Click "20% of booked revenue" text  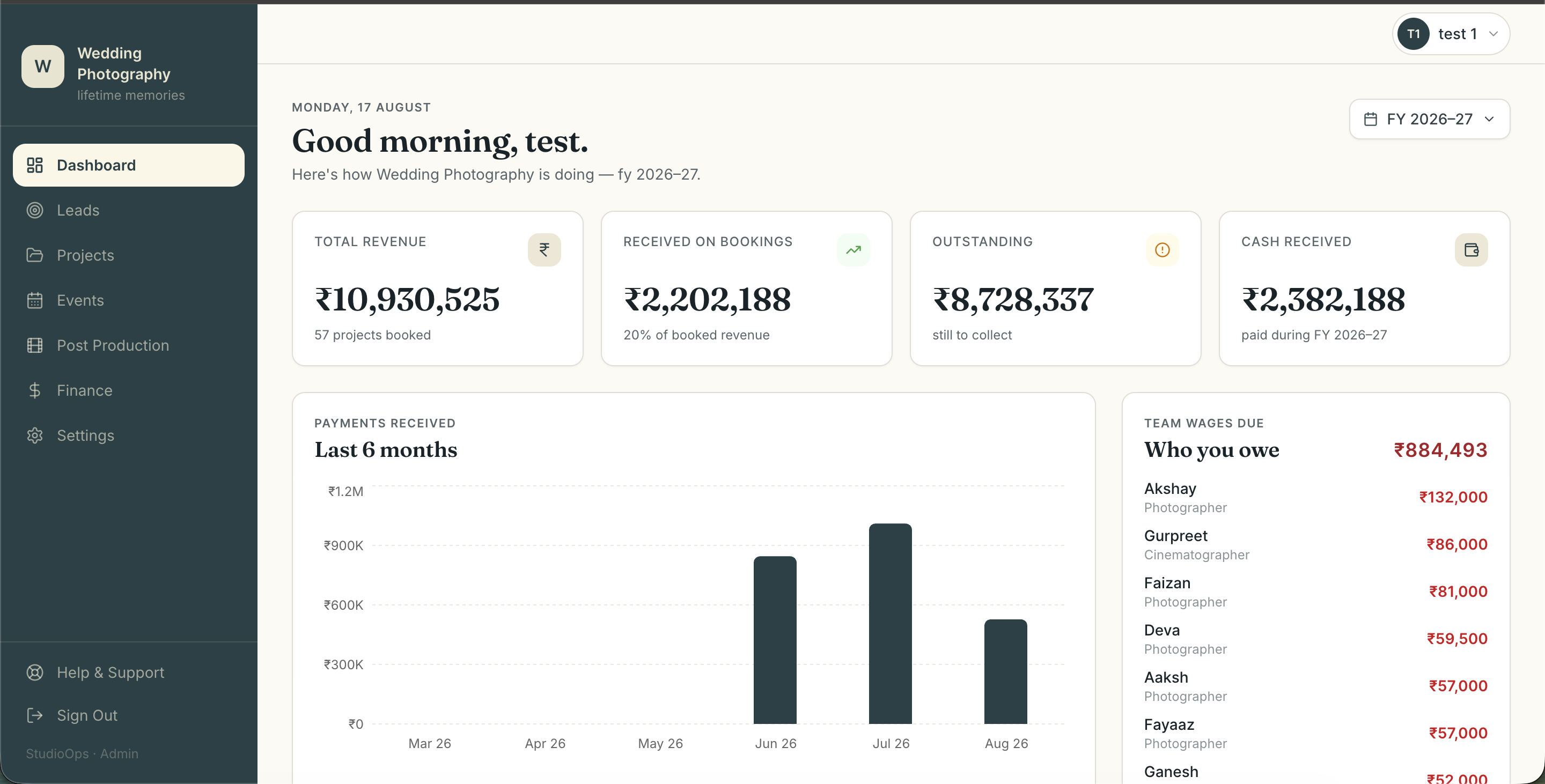point(696,335)
